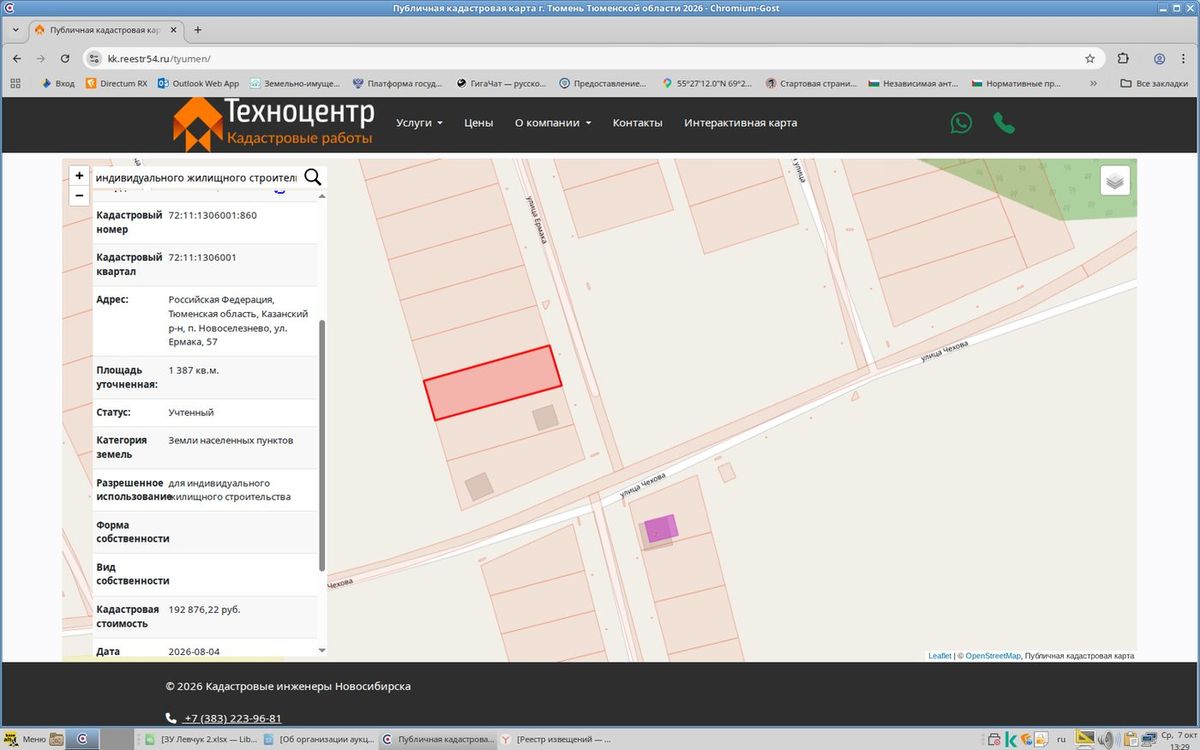Viewport: 1200px width, 750px height.
Task: Click the Техноцентр logo
Action: 272,124
